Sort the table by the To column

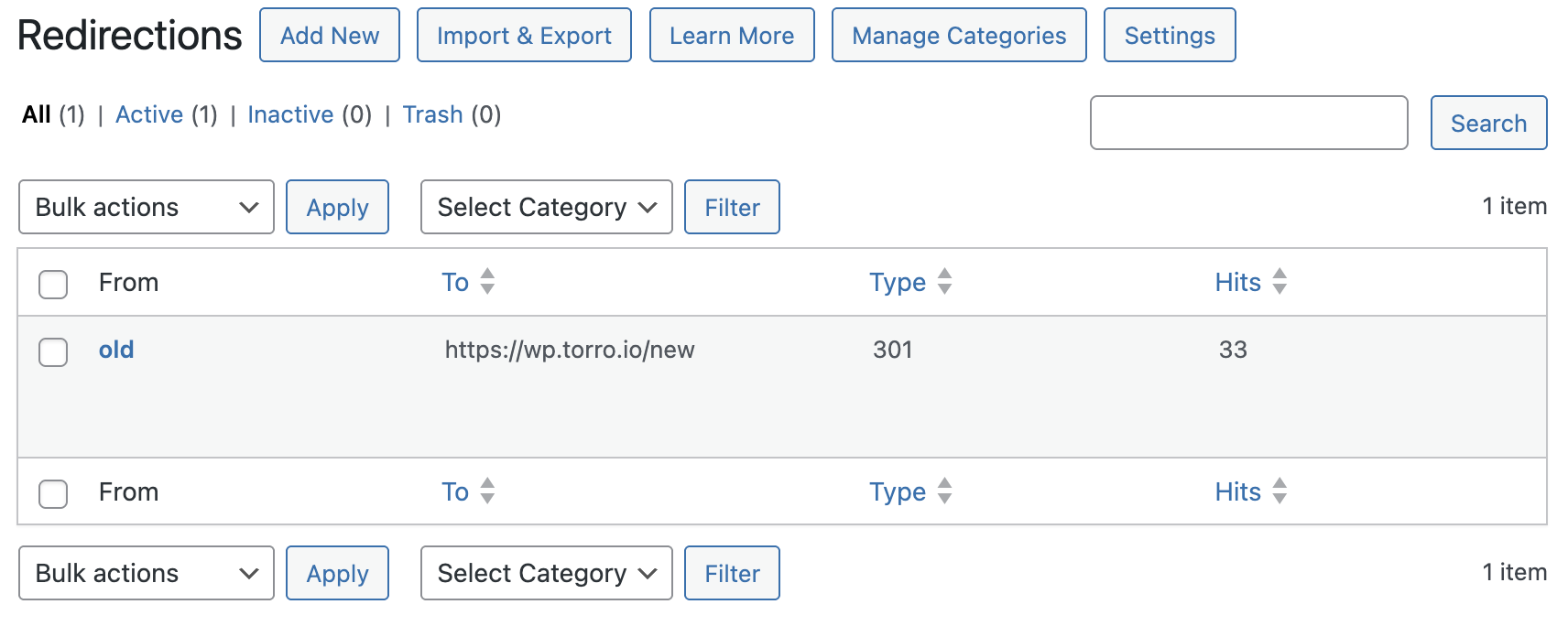pyautogui.click(x=468, y=282)
